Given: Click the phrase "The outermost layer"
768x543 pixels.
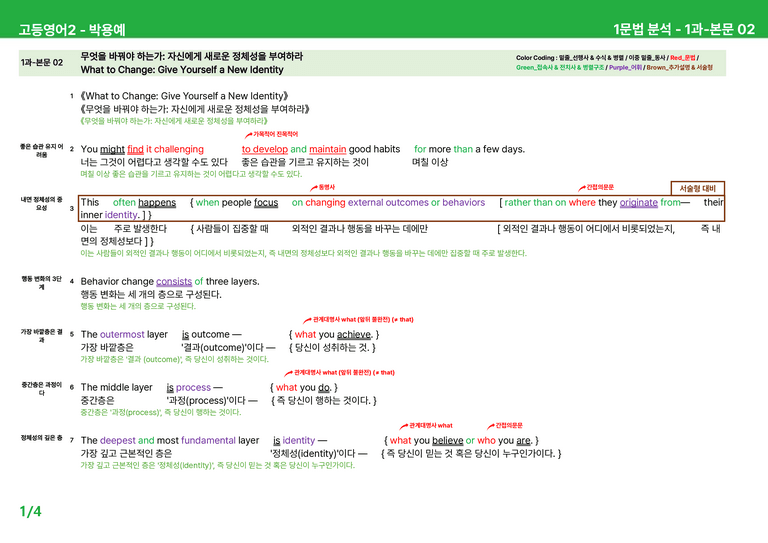Looking at the screenshot, I should click(124, 334).
